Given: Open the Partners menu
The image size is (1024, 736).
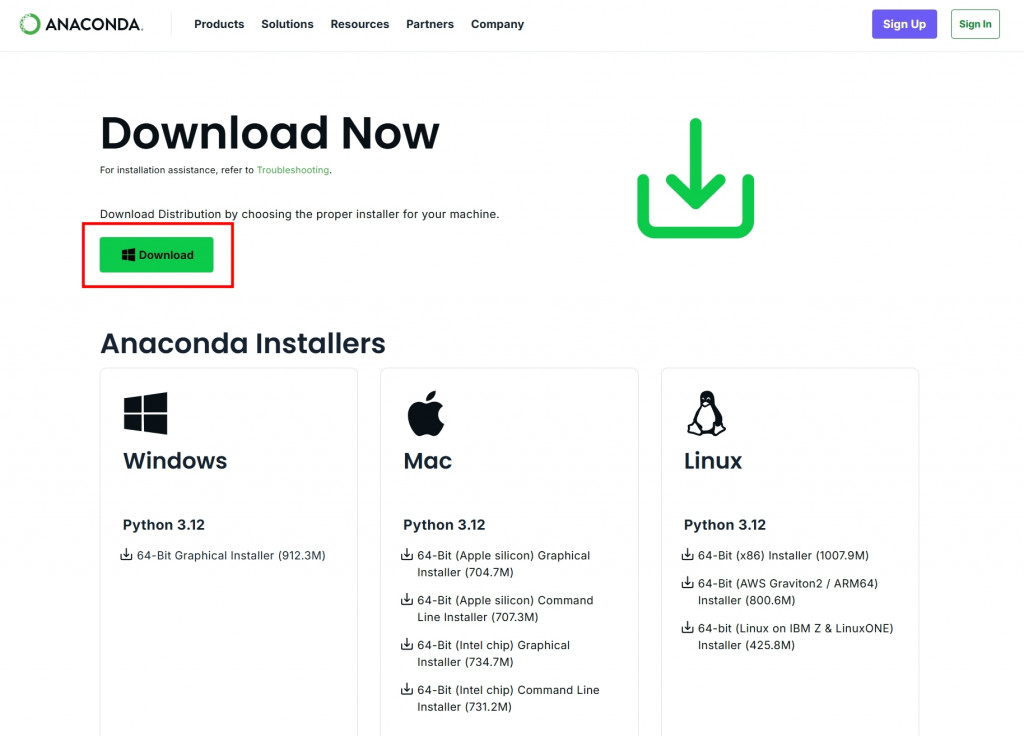Looking at the screenshot, I should pyautogui.click(x=430, y=24).
